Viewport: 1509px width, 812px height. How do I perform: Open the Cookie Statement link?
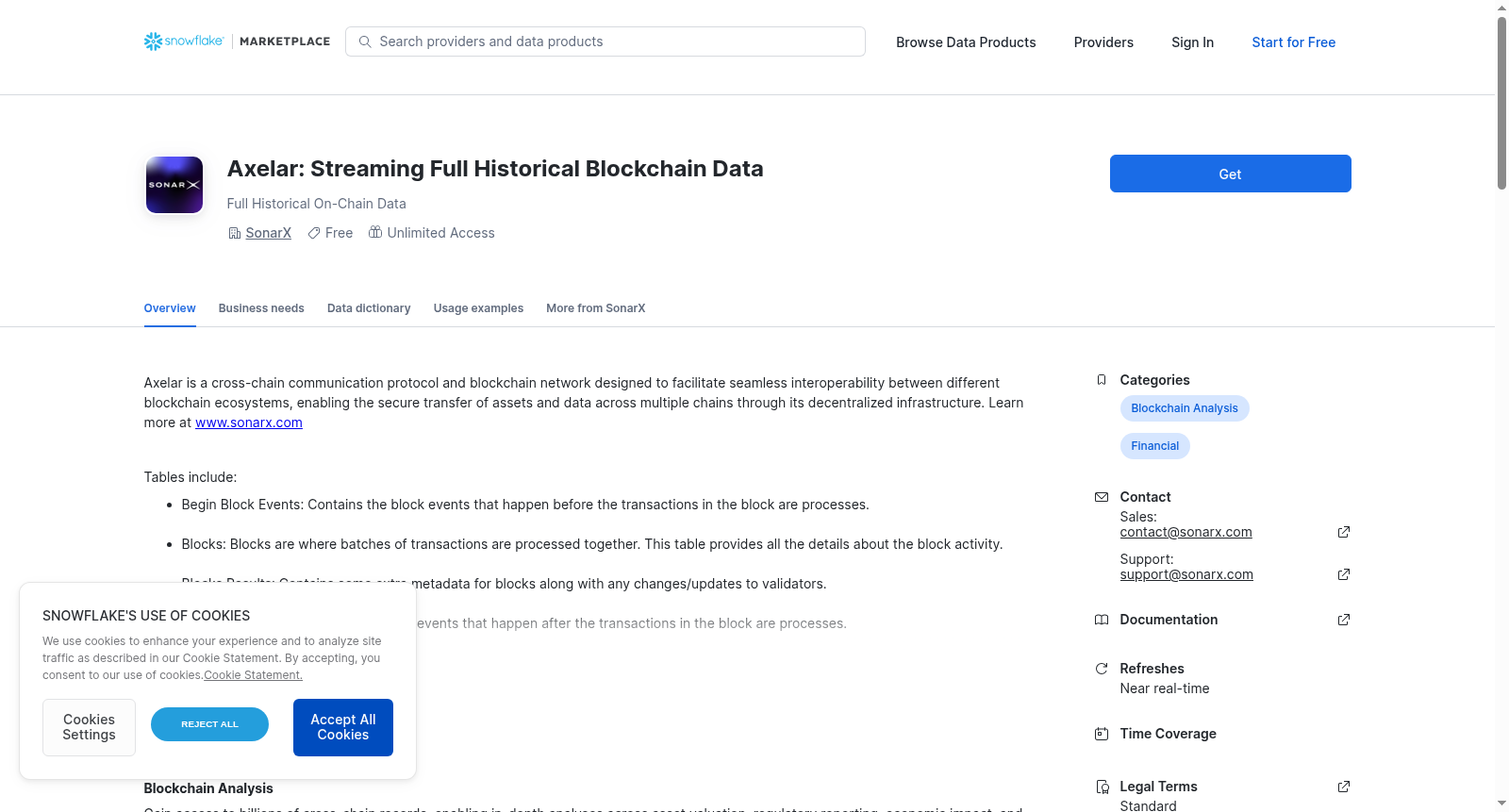pos(254,675)
